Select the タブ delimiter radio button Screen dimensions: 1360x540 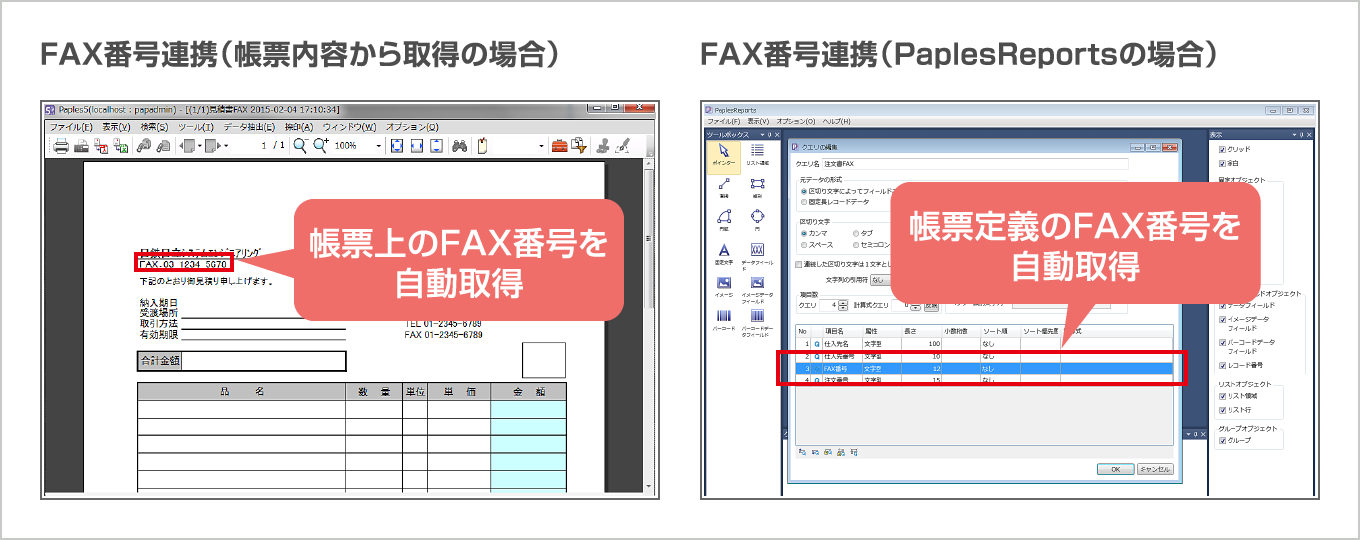[x=856, y=233]
